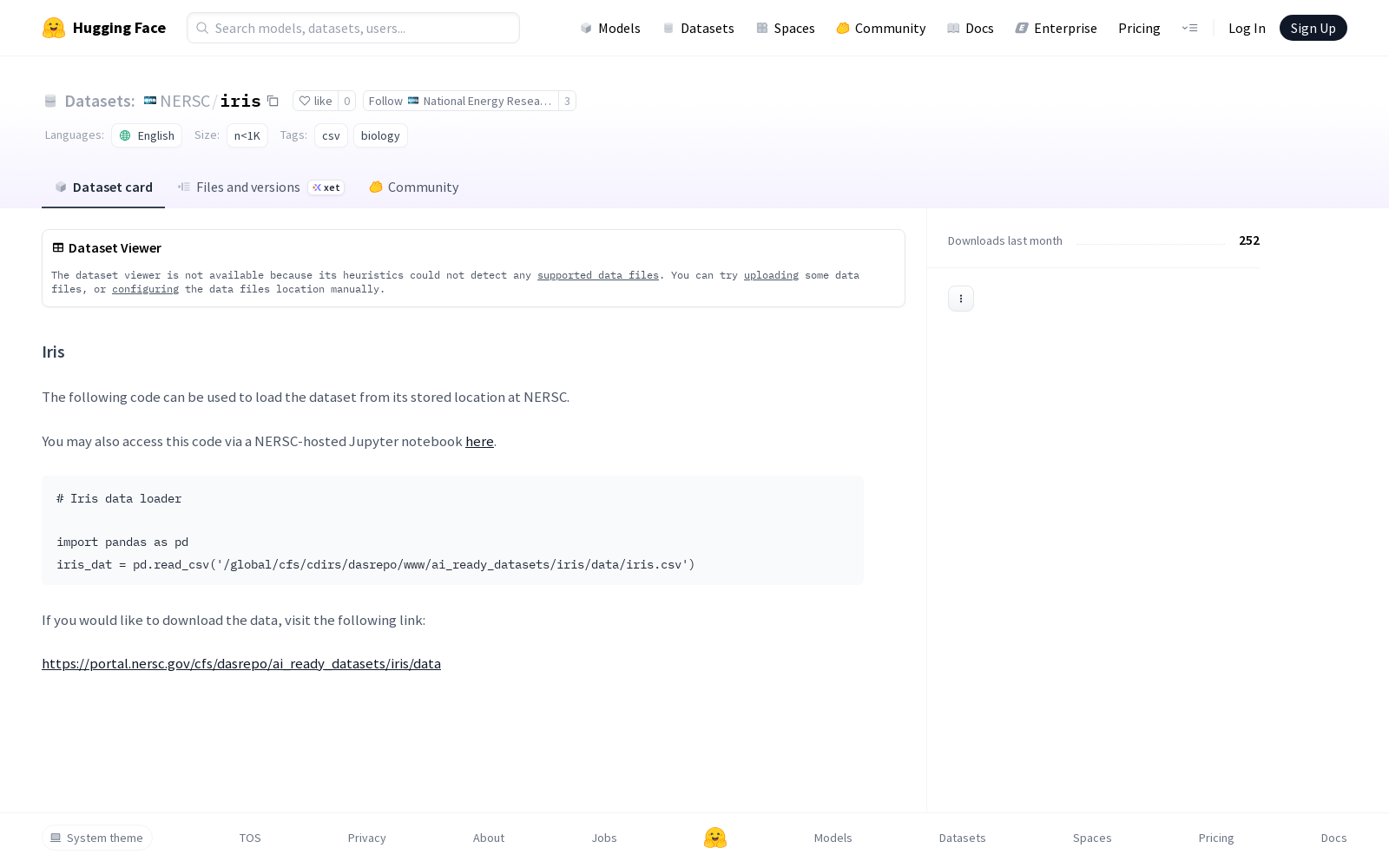This screenshot has height=868, width=1389.
Task: Click the Hugging Face emoji in footer
Action: tap(715, 838)
